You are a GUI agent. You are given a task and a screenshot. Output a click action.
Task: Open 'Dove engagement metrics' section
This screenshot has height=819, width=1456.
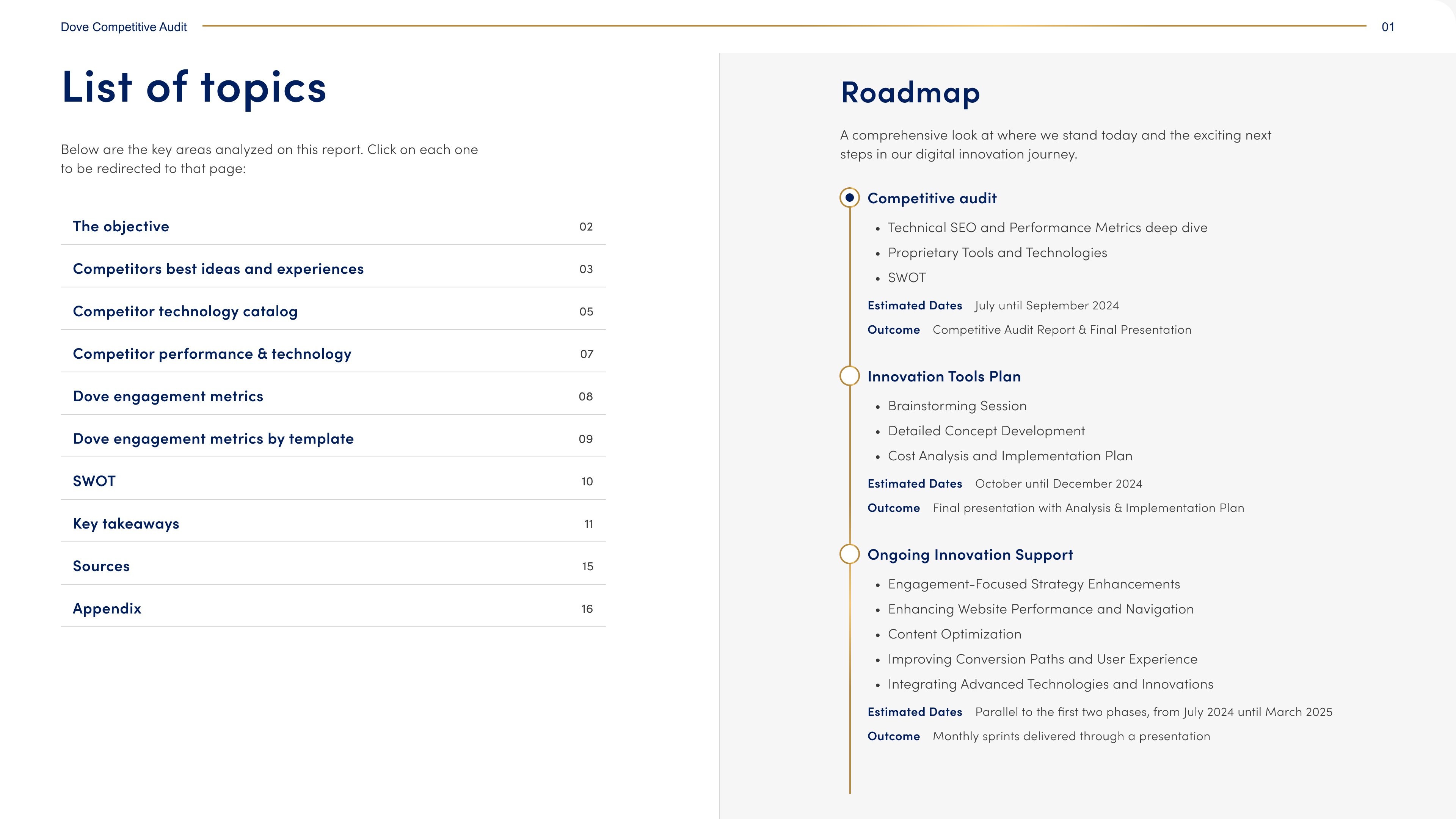[333, 395]
